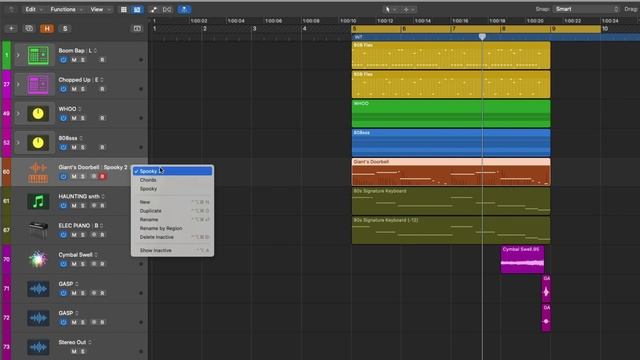Open the Functions dropdown menu
Screen dimensions: 640x360
(66, 9)
